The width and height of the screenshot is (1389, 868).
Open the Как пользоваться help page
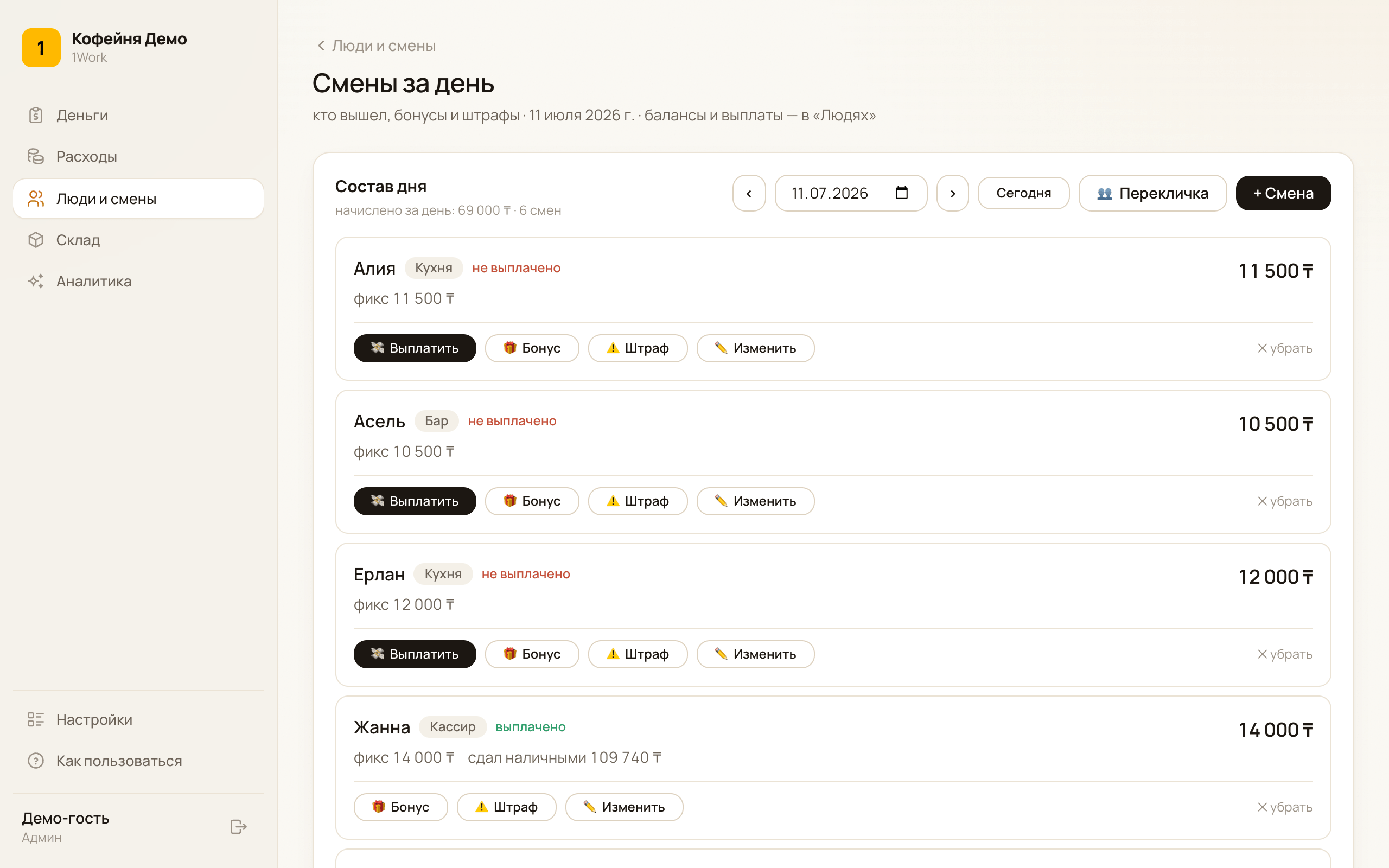138,761
